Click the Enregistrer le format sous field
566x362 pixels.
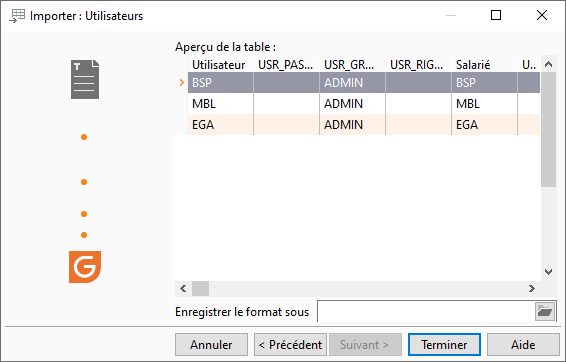[426, 311]
